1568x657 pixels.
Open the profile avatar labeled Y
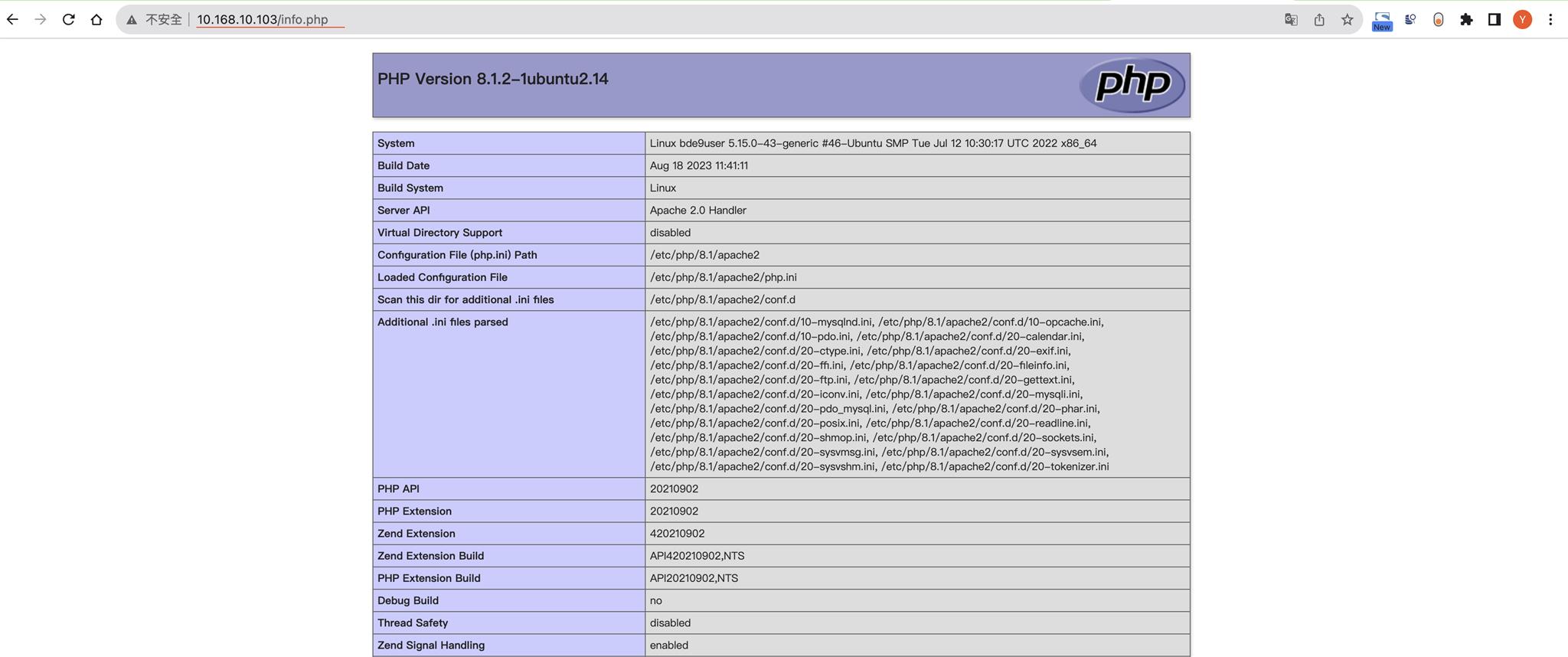(x=1523, y=20)
